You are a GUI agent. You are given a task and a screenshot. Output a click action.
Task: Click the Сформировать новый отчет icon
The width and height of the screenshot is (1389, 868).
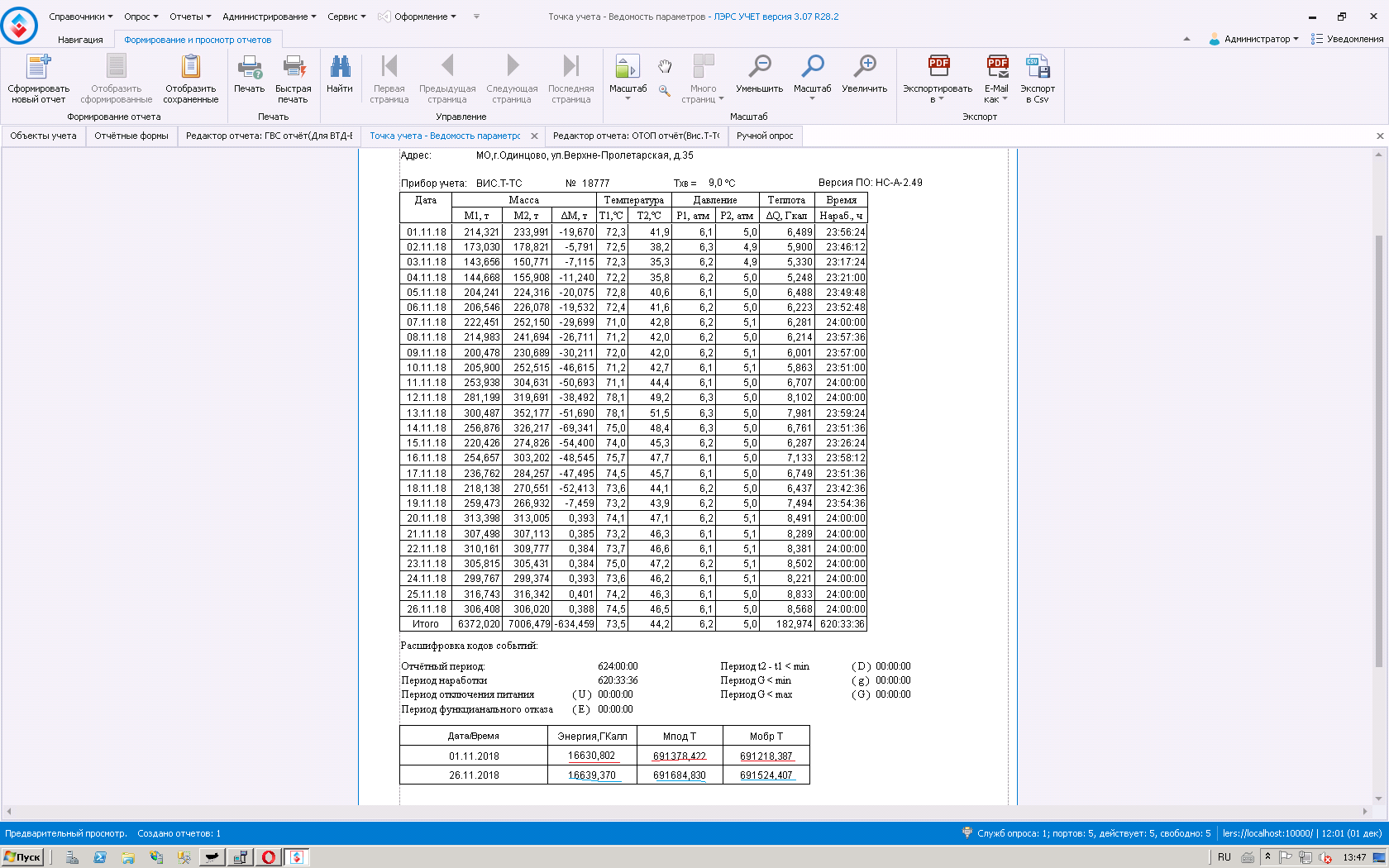point(38,67)
